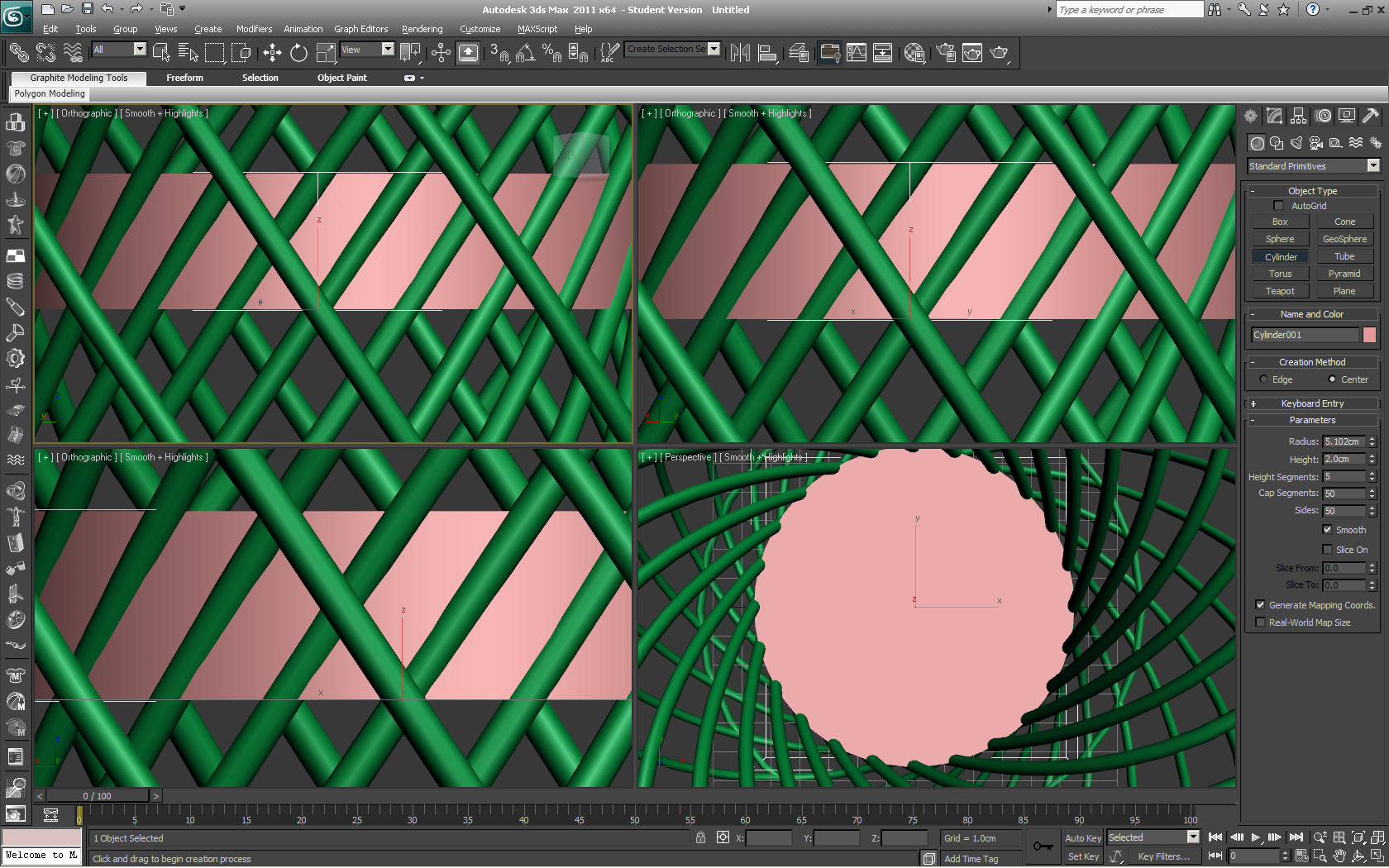Viewport: 1389px width, 868px height.
Task: Toggle Window/Crossing selection mode
Action: pos(241,53)
